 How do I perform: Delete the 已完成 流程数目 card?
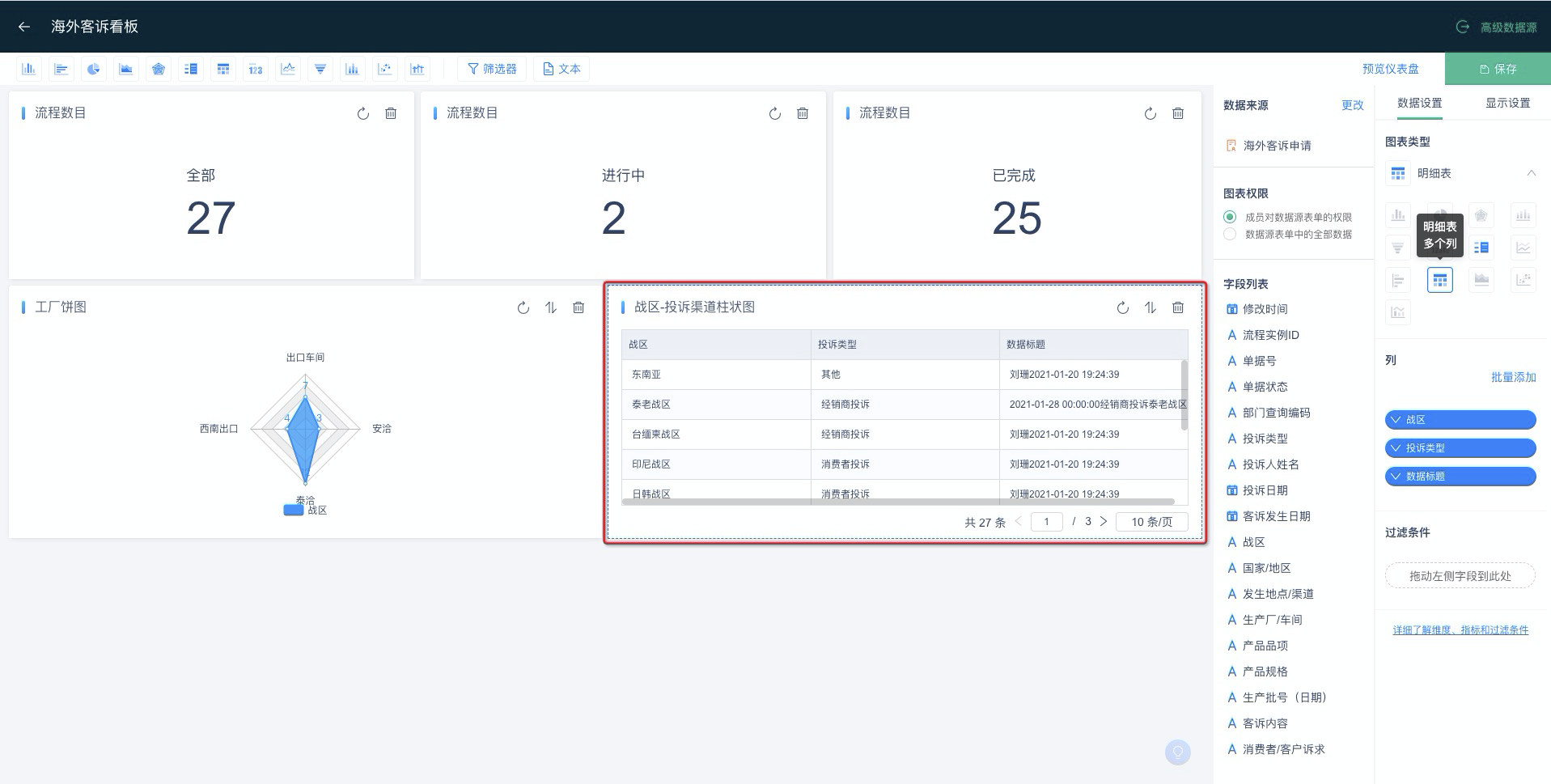pos(1178,113)
